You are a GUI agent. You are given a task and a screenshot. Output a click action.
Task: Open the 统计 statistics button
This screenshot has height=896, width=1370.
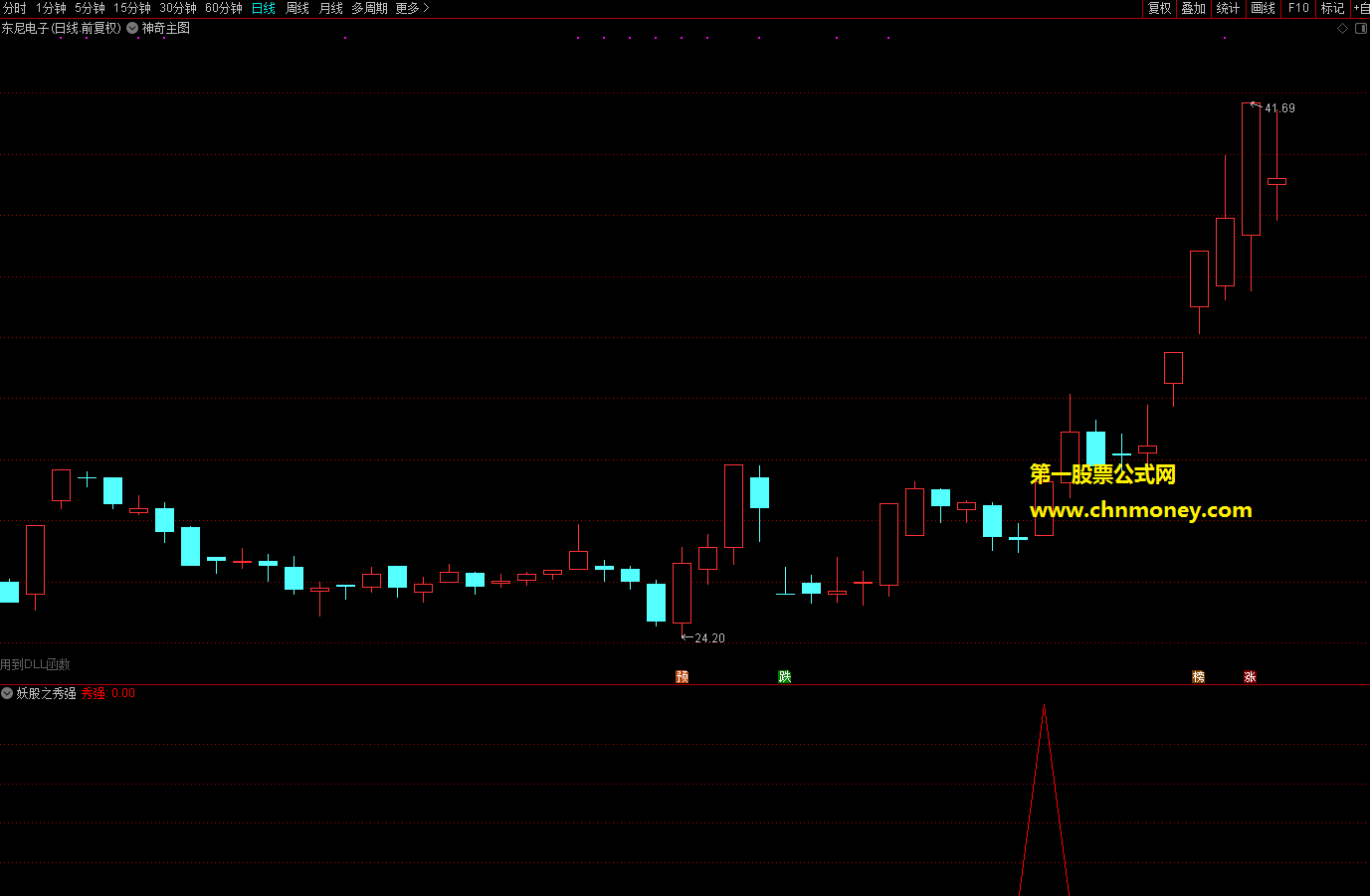(x=1229, y=8)
